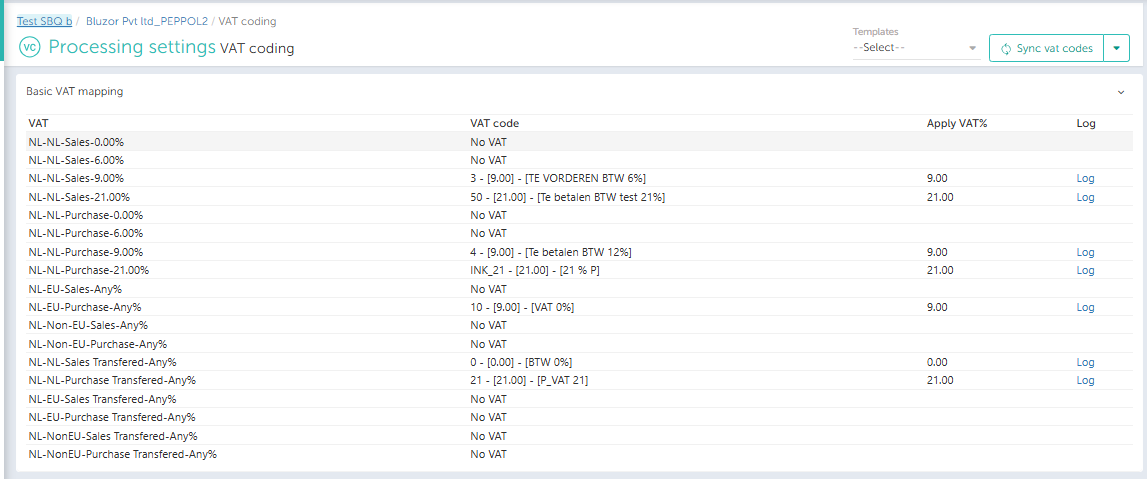Click the VAT code column header
This screenshot has height=479, width=1147.
[494, 123]
